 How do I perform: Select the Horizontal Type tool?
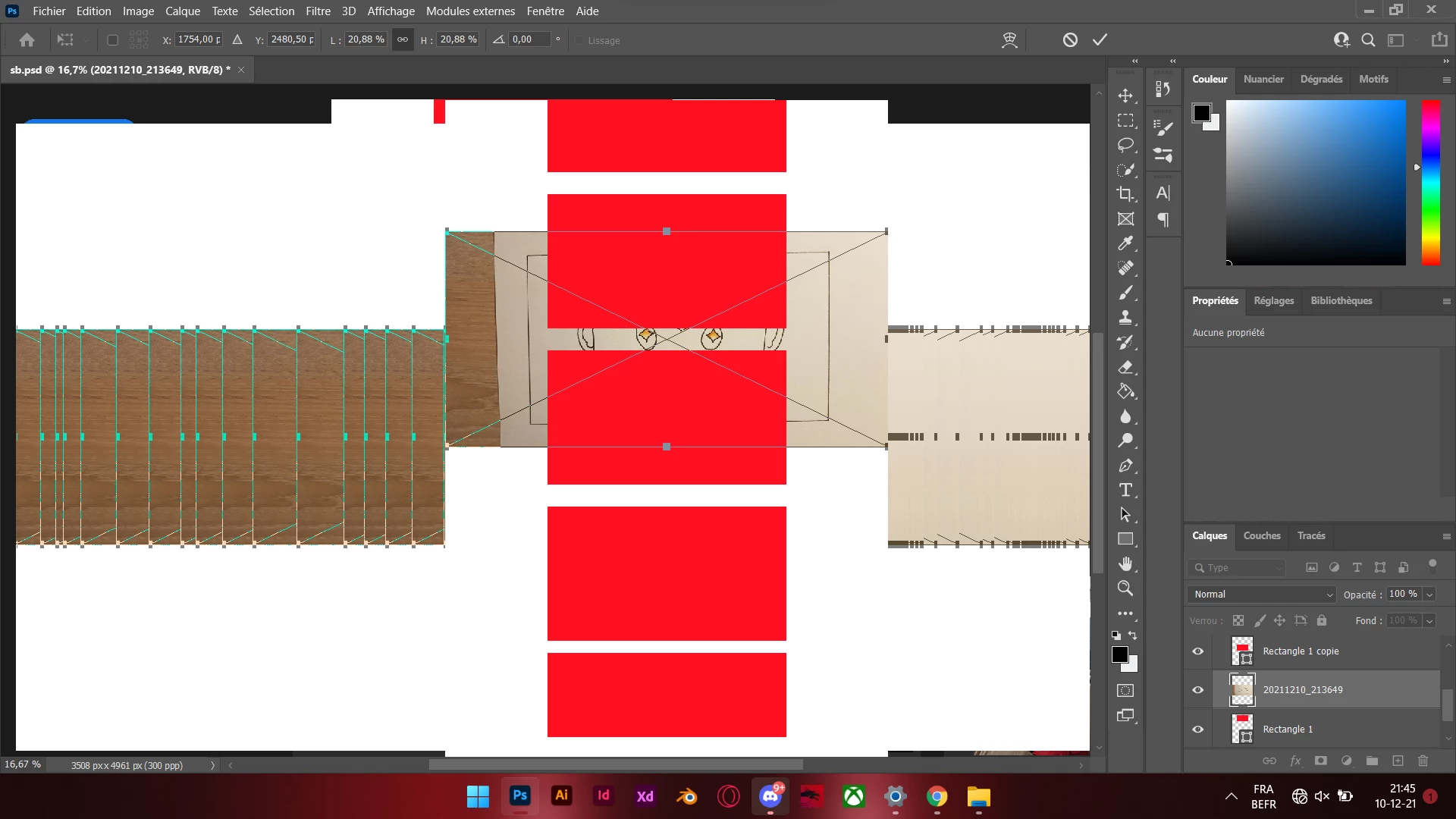(1125, 490)
